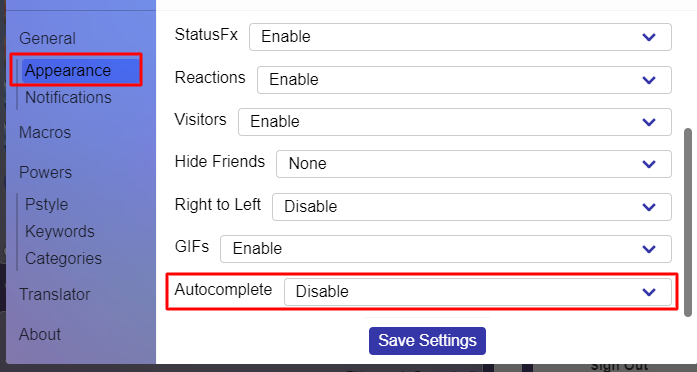Open the Autocomplete Disable combo box
697x372 pixels.
(x=478, y=292)
